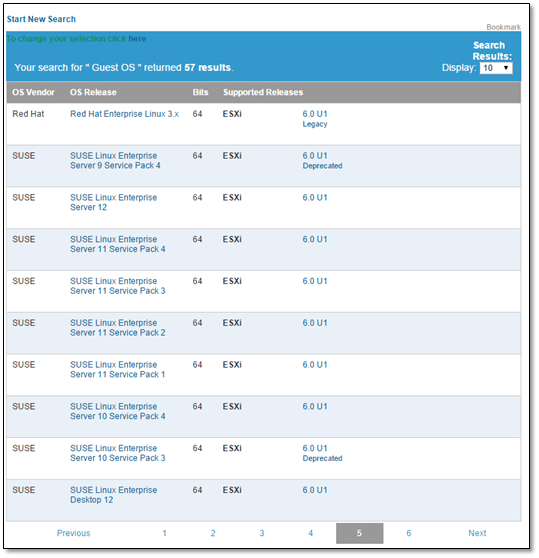
Task: Go to results page 1
Action: pos(164,533)
